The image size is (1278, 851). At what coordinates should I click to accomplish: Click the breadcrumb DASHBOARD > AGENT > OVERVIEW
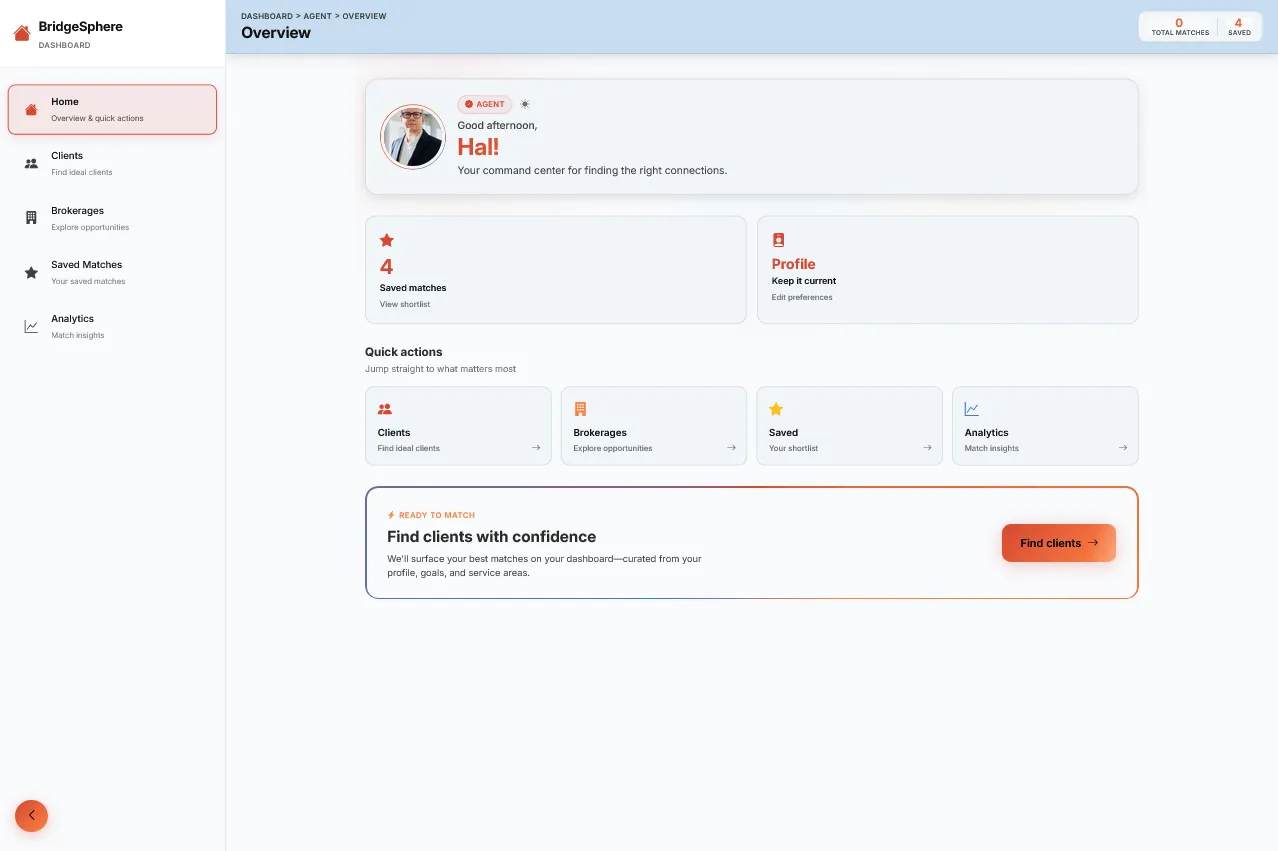coord(313,16)
